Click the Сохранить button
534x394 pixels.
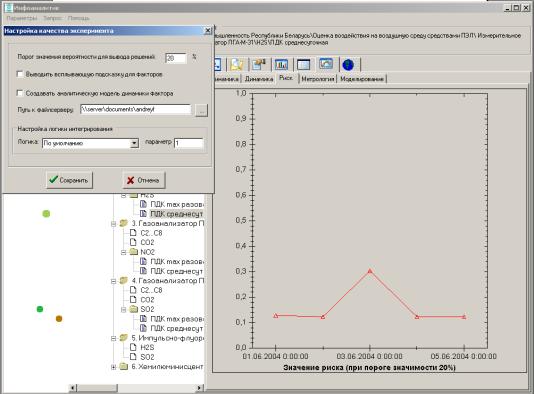69,180
